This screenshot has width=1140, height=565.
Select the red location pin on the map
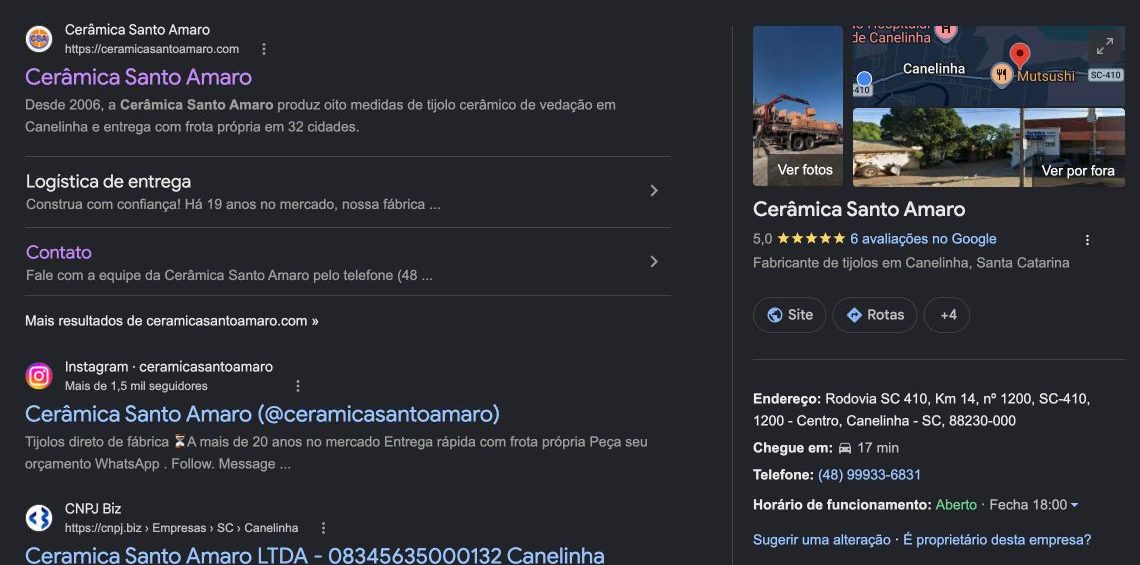tap(1020, 55)
